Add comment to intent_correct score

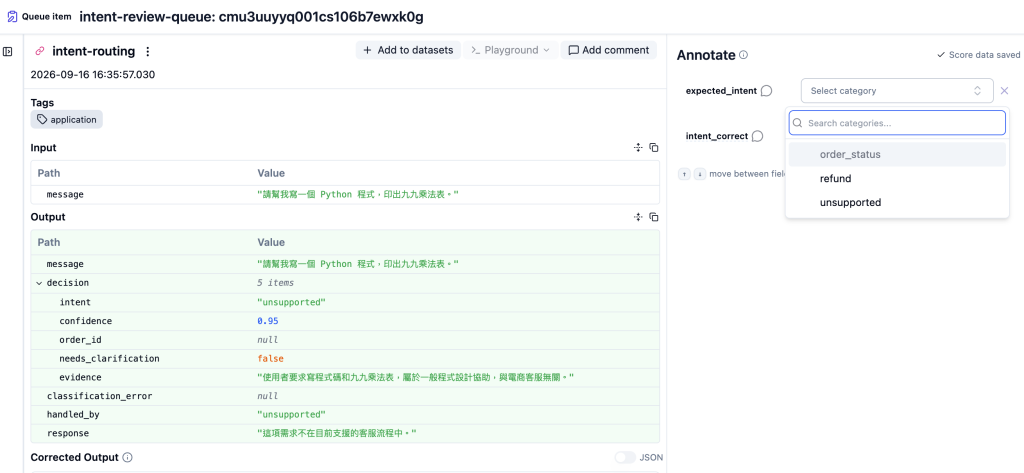click(758, 136)
